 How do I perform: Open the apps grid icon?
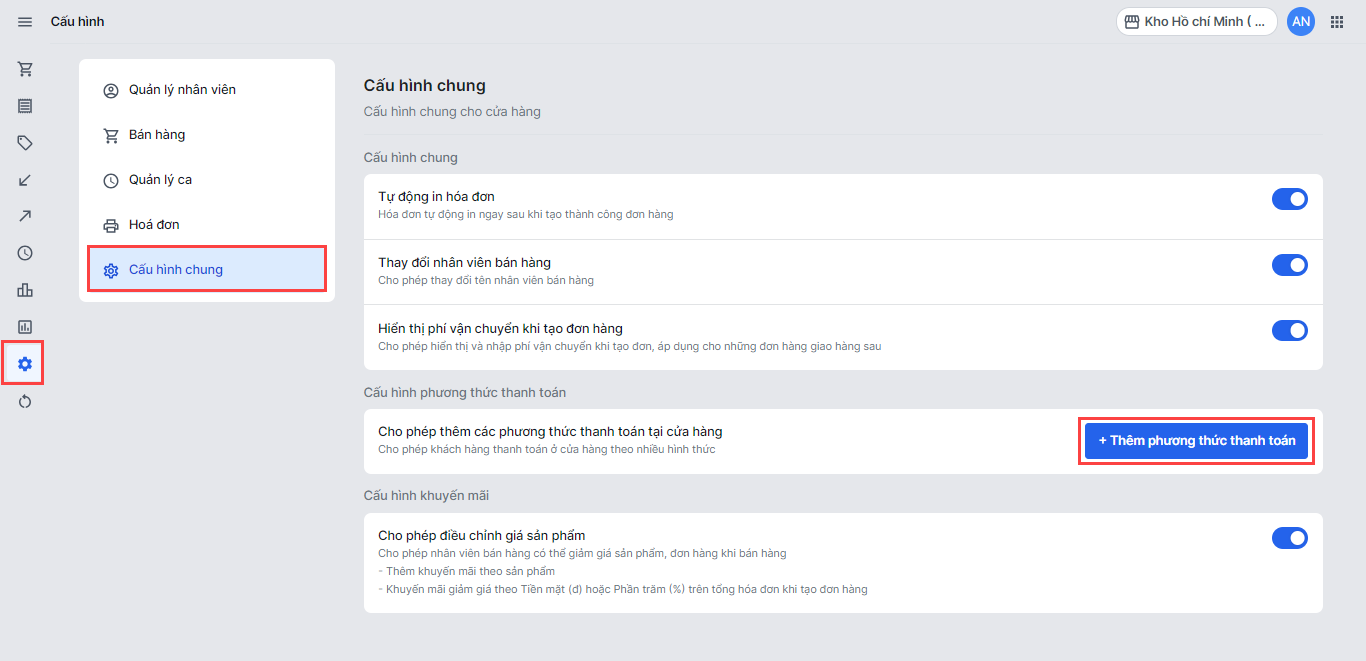tap(1337, 22)
